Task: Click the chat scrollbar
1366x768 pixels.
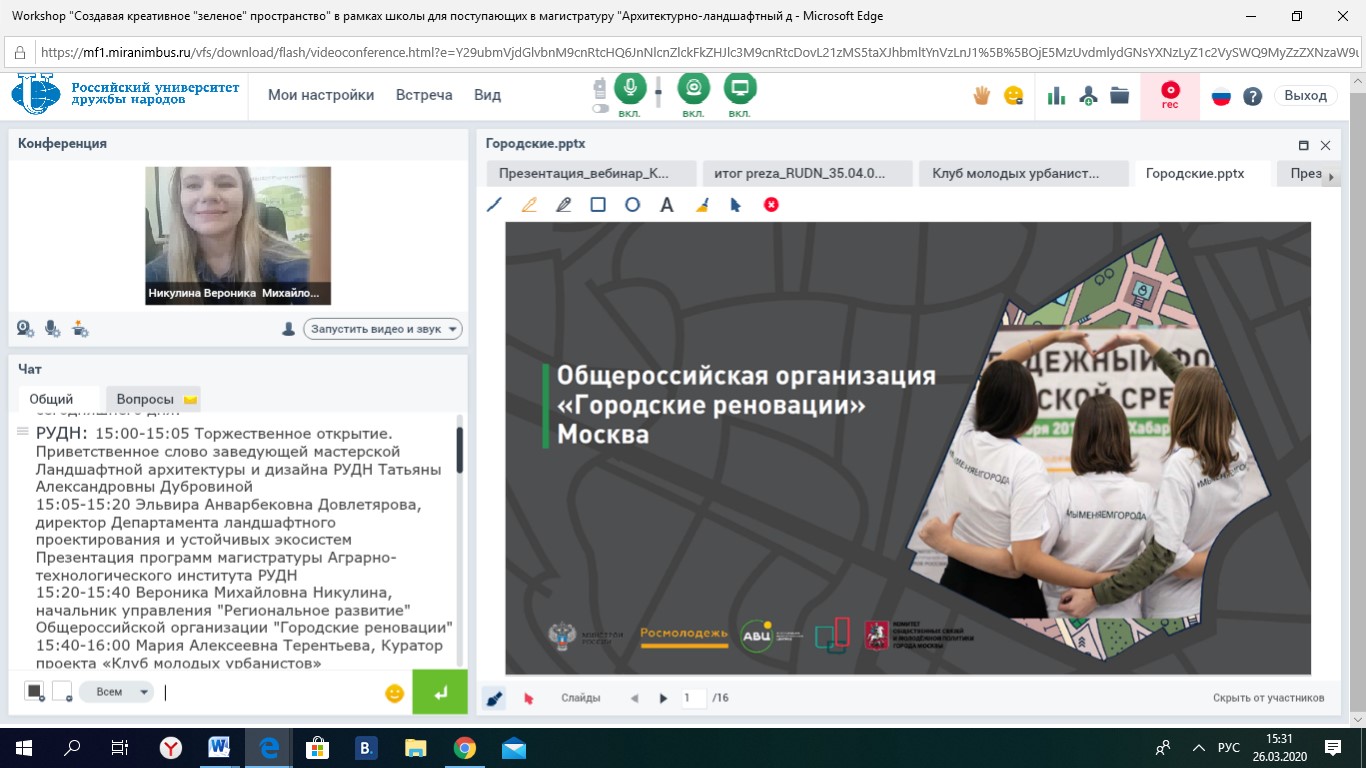Action: coord(460,450)
